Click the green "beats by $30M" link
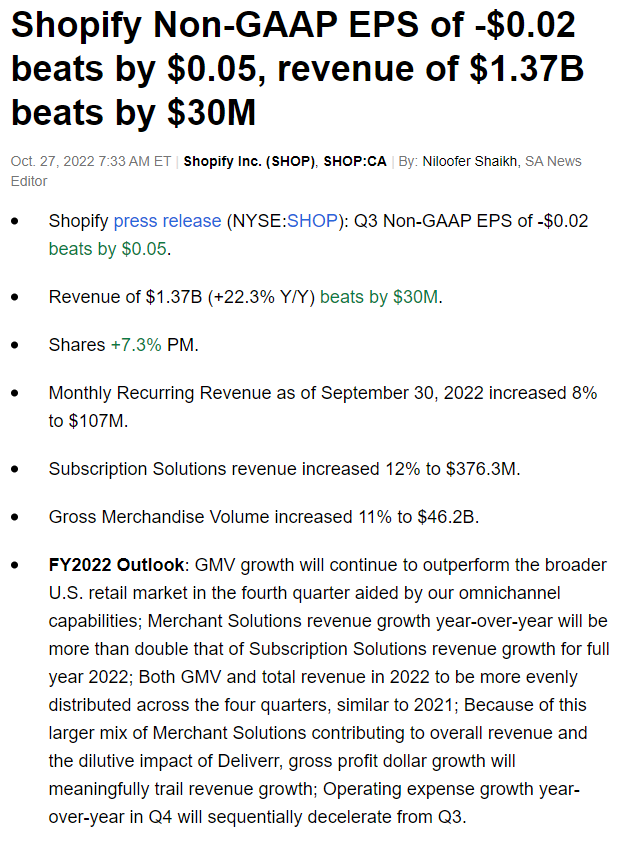The width and height of the screenshot is (637, 844). point(379,297)
